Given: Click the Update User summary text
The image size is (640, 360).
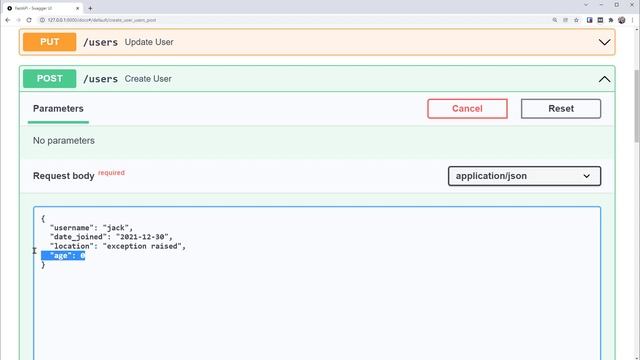Looking at the screenshot, I should pyautogui.click(x=149, y=42).
